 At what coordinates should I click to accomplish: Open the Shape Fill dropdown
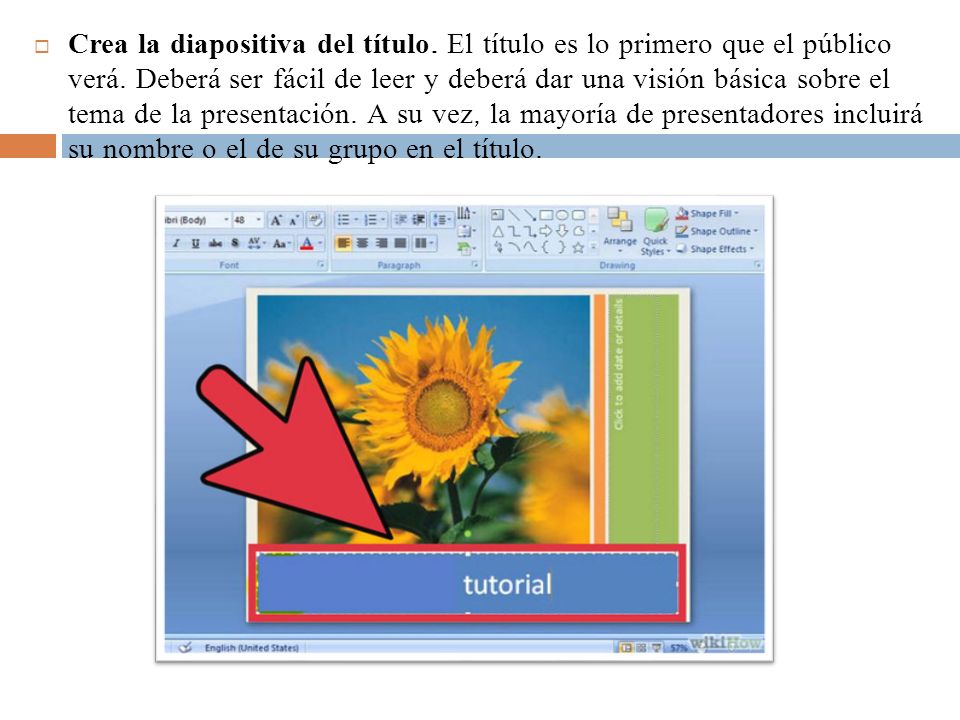coord(708,213)
